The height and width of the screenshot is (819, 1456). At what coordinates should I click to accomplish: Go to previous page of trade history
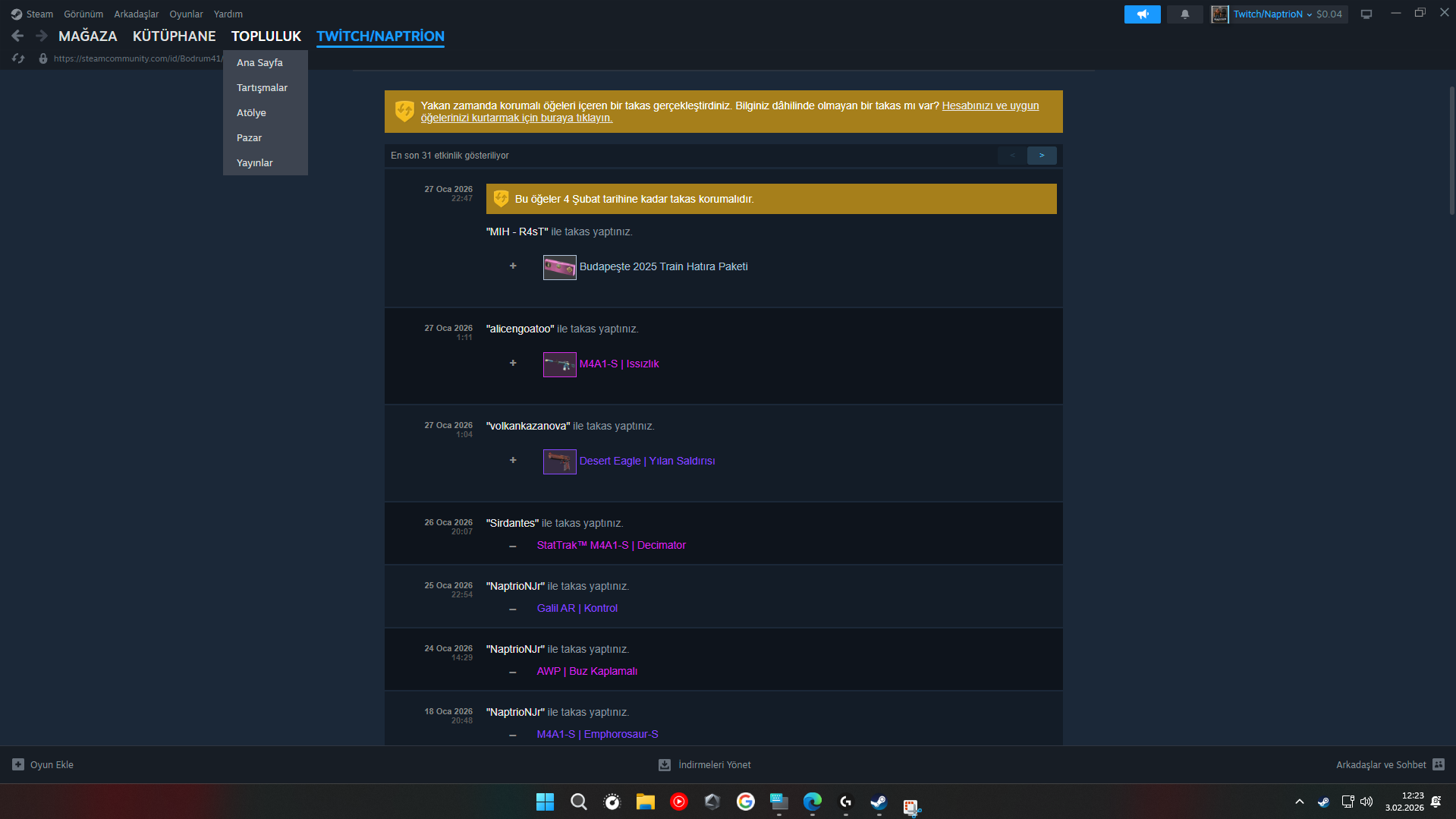click(x=1012, y=156)
